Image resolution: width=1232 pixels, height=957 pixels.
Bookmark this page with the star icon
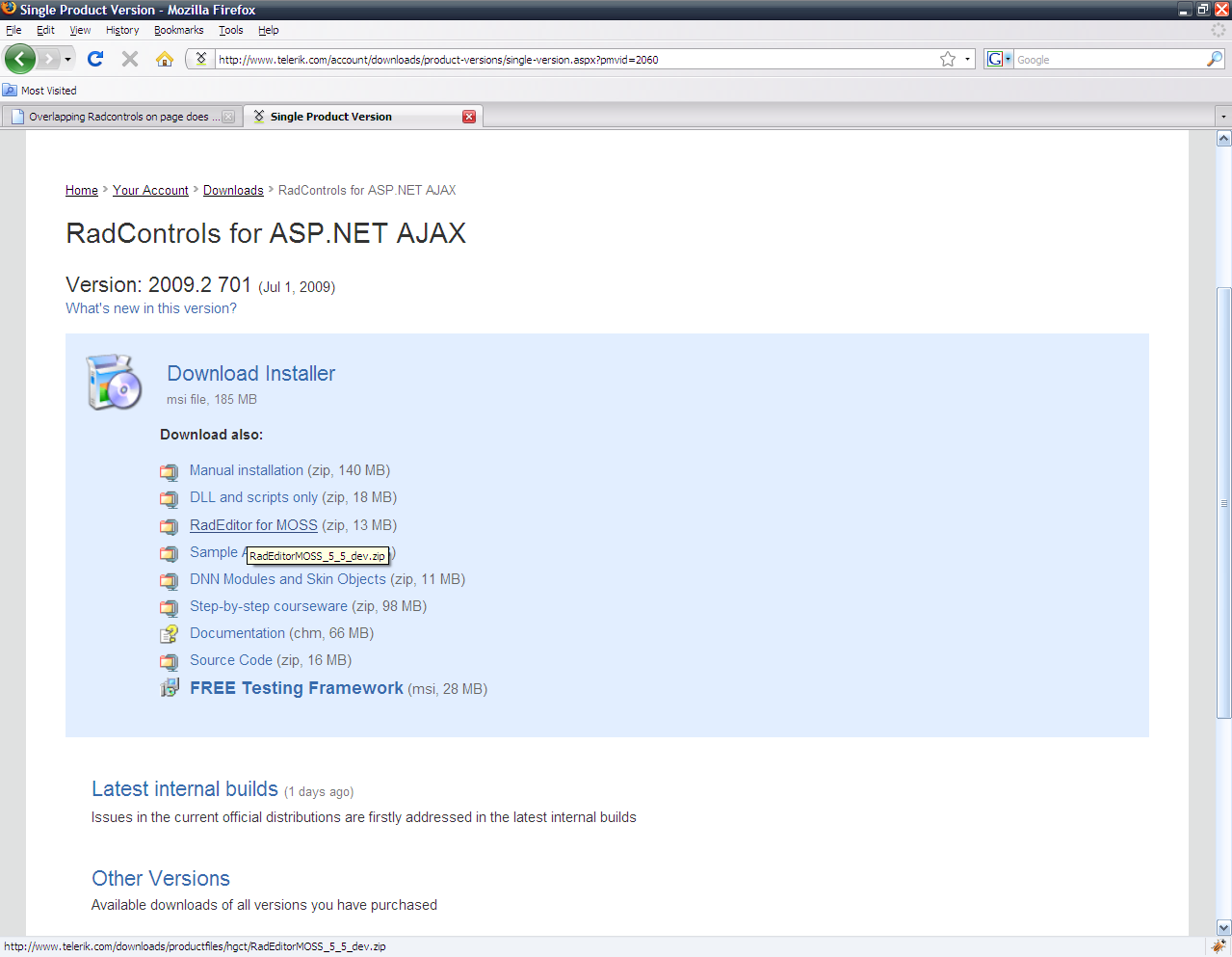pyautogui.click(x=948, y=60)
